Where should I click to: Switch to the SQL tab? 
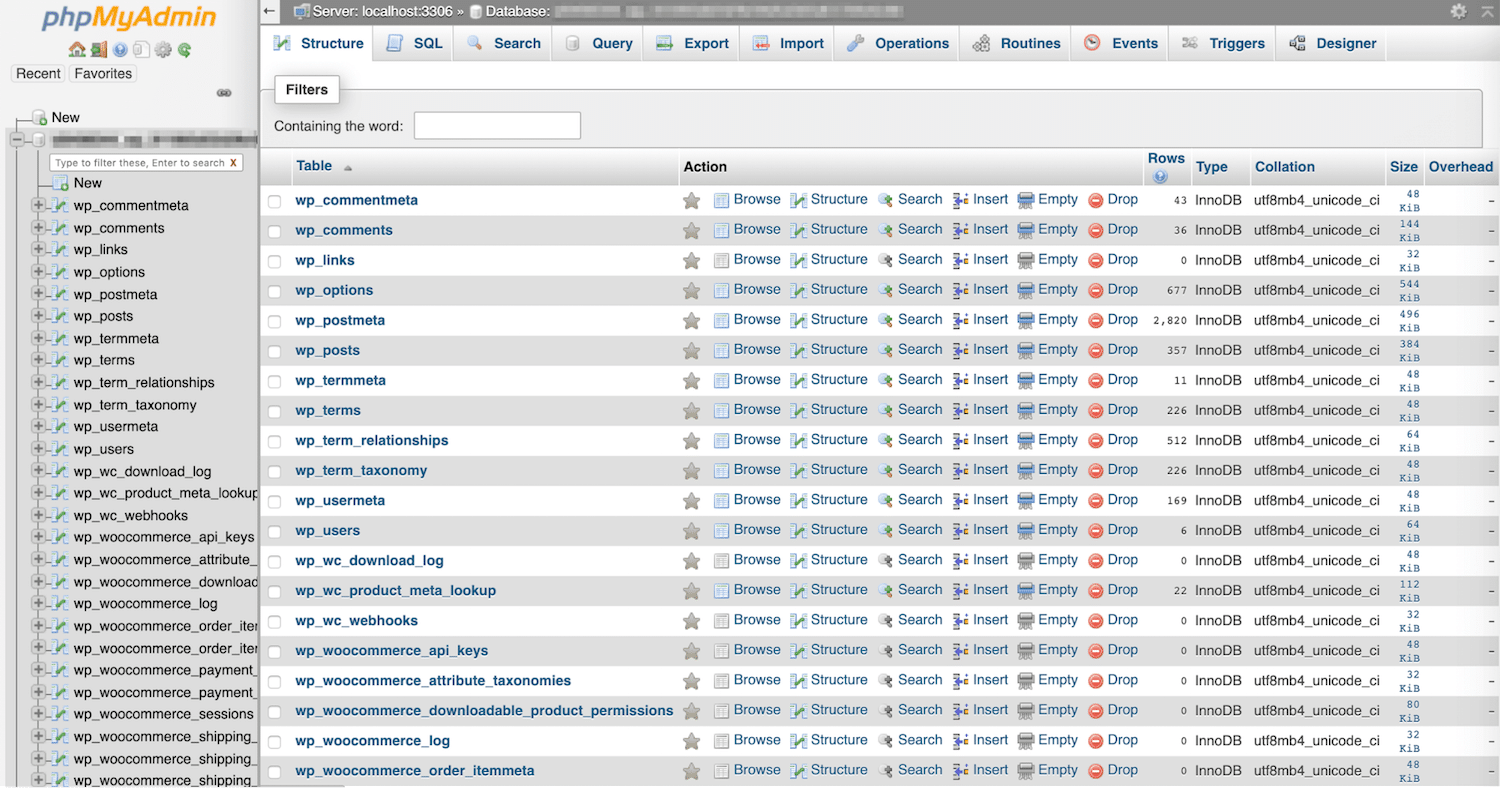412,43
